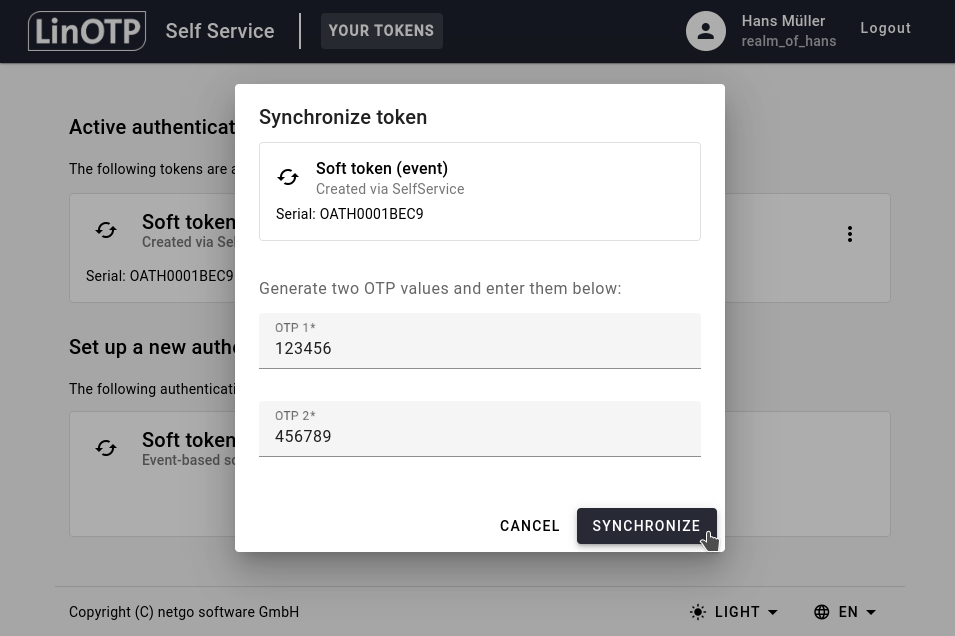Image resolution: width=955 pixels, height=636 pixels.
Task: Open the YOUR TOKENS tab
Action: coord(381,31)
